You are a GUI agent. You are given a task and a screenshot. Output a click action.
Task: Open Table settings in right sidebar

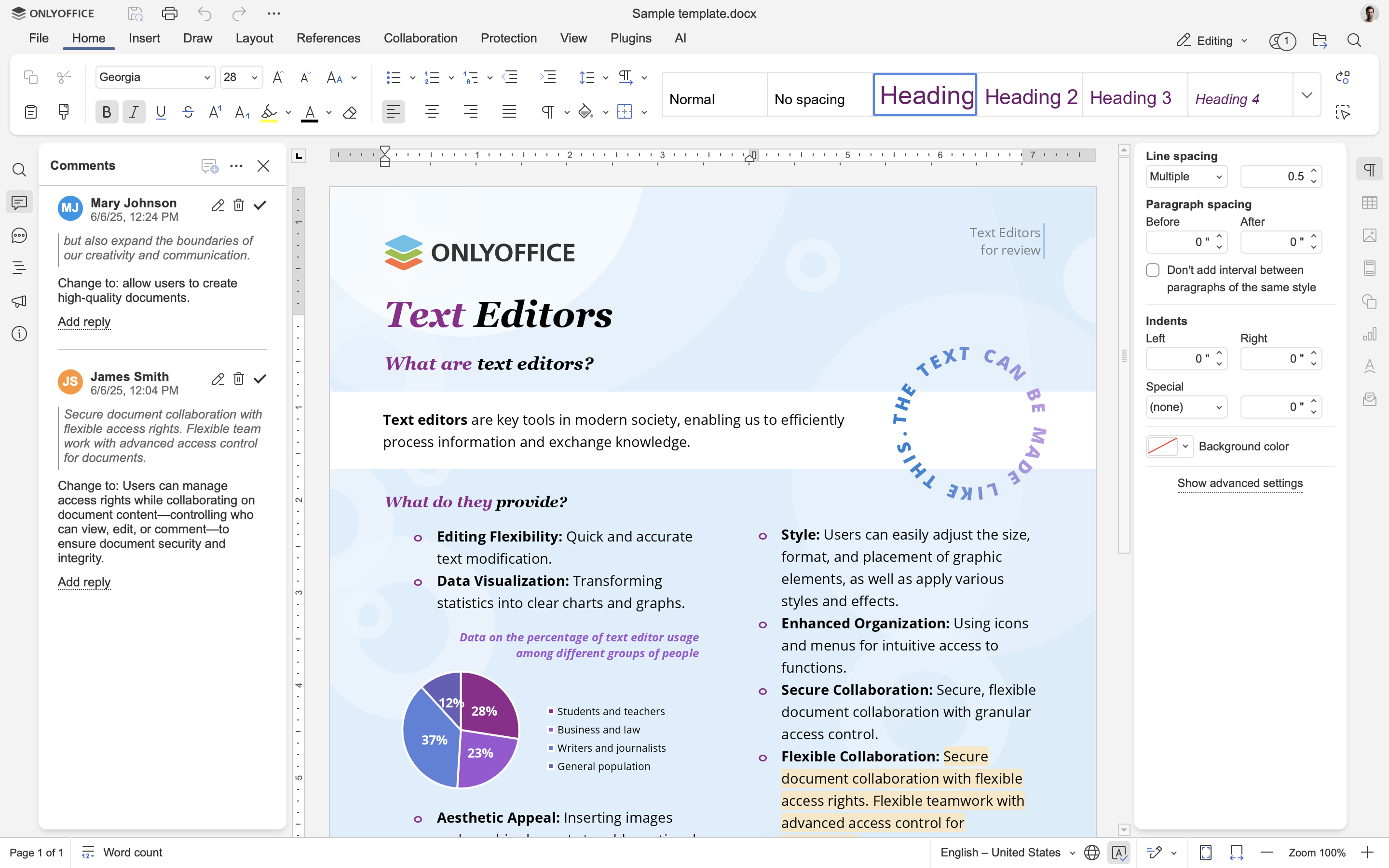coord(1370,203)
